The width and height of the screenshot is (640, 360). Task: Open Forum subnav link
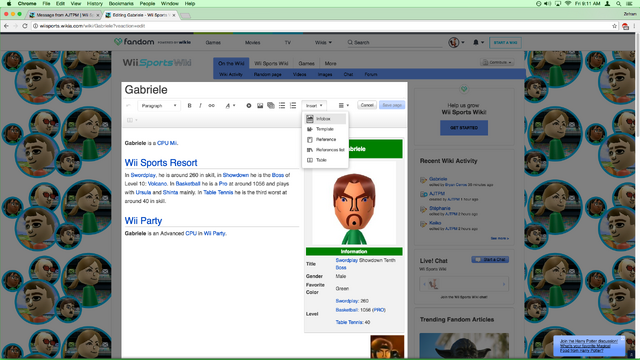click(371, 74)
